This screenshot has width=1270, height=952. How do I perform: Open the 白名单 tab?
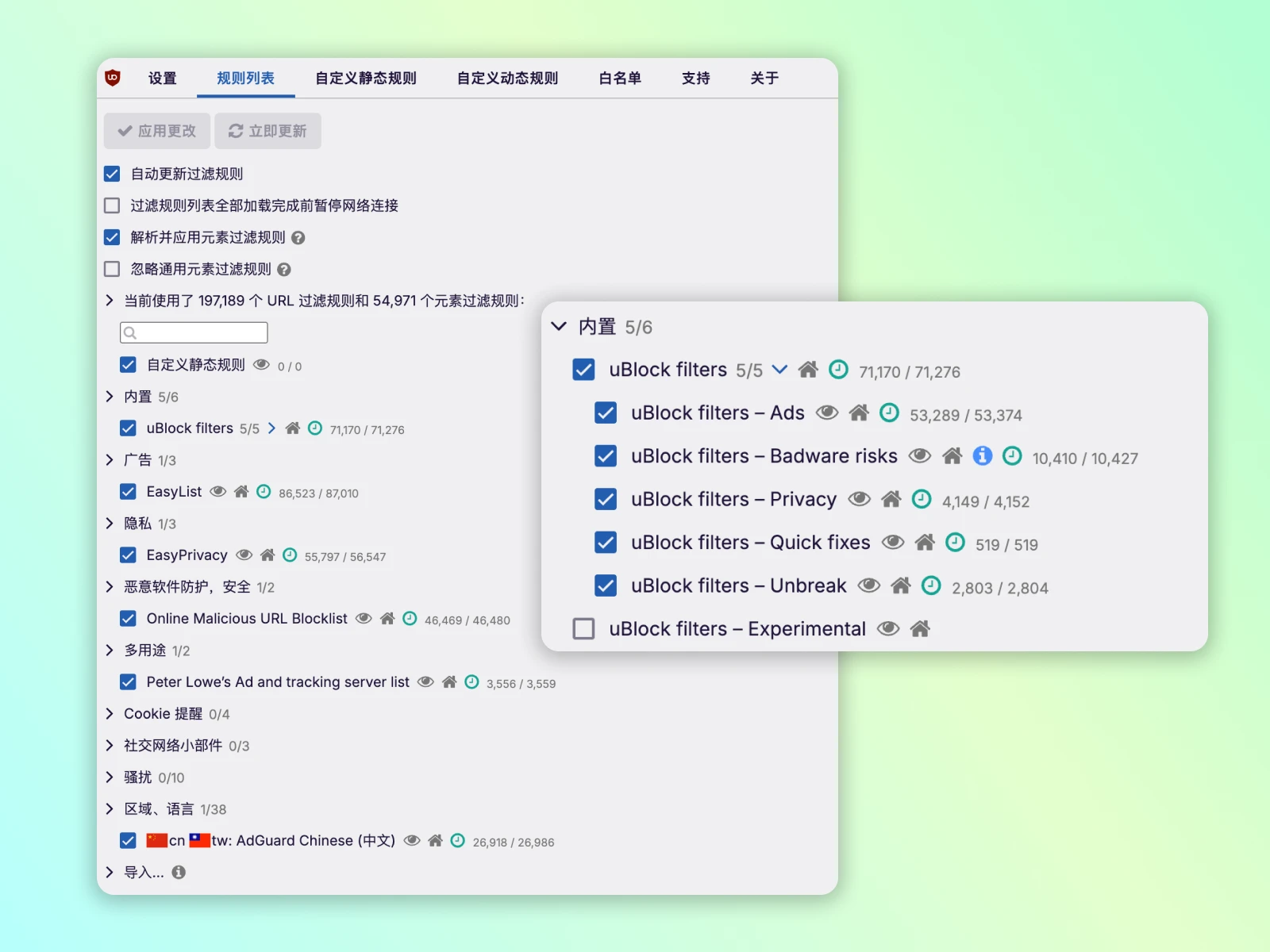click(620, 78)
